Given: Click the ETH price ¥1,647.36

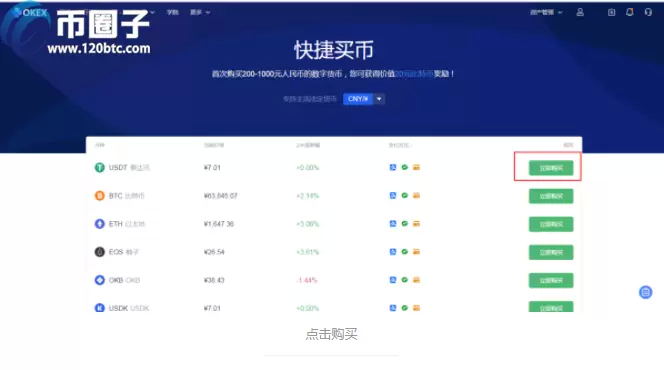Looking at the screenshot, I should coord(219,224).
